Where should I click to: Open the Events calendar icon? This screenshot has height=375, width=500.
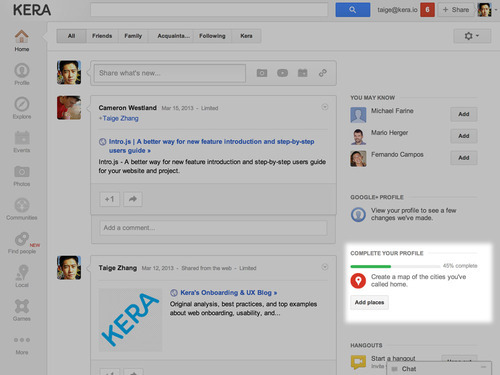pos(22,138)
